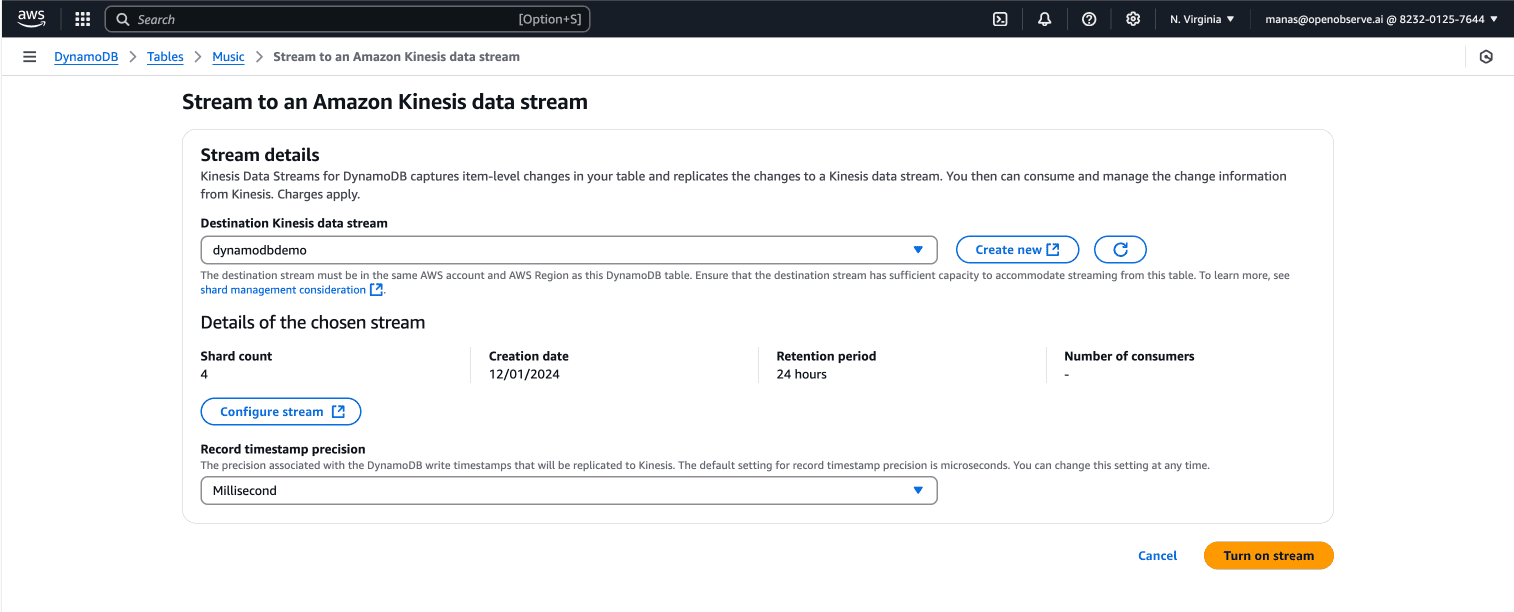
Task: Toggle the hamburger side navigation menu
Action: [30, 57]
